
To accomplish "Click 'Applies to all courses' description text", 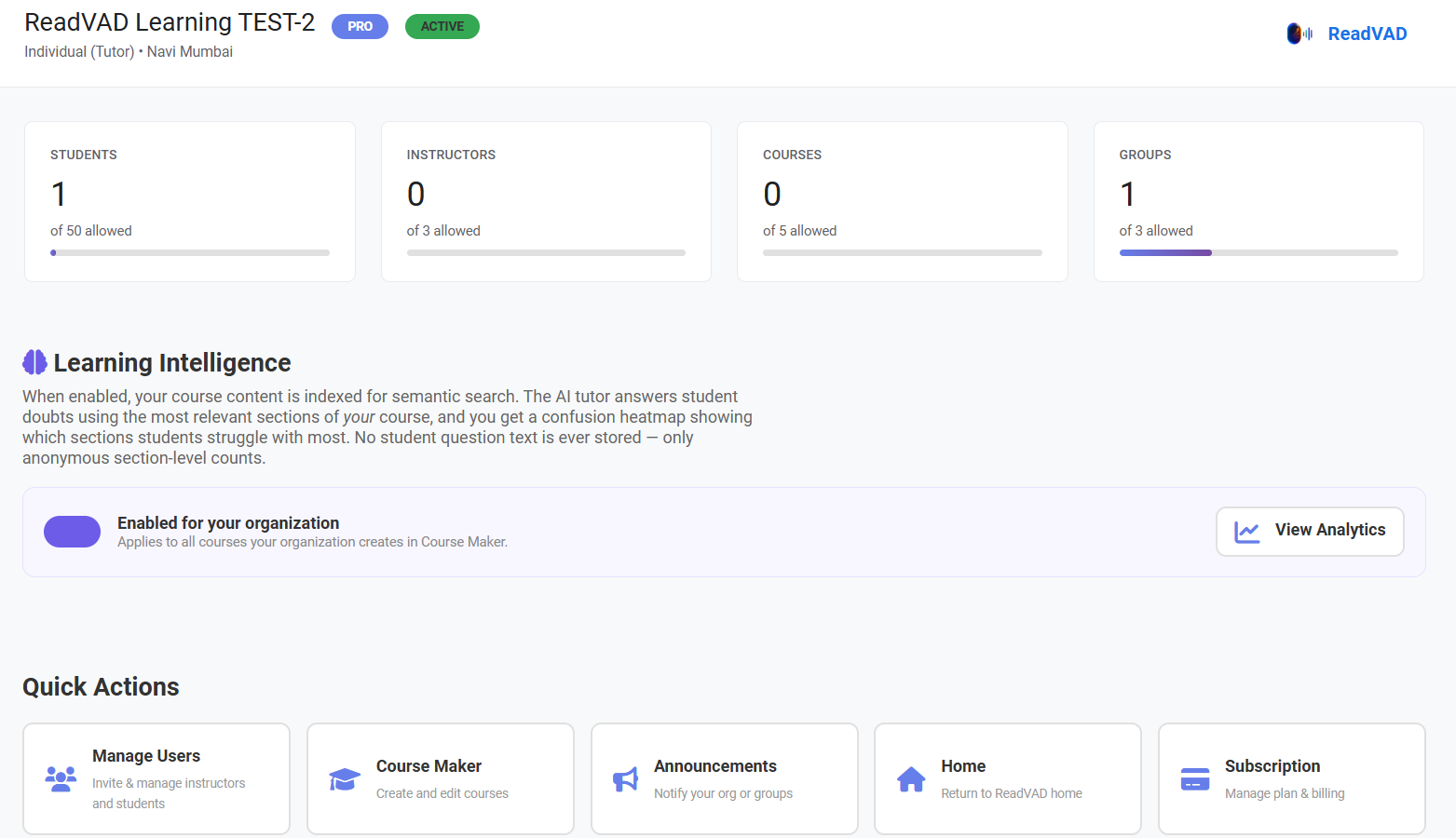I will [x=312, y=542].
